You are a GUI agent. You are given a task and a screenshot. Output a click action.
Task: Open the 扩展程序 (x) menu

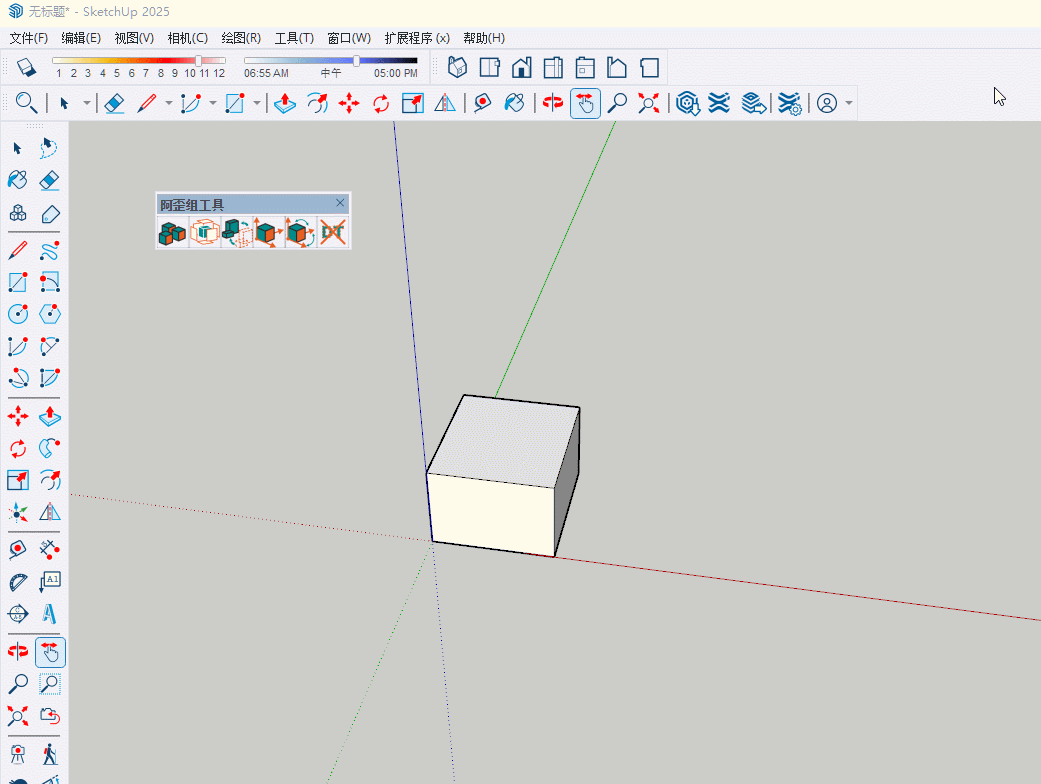416,38
